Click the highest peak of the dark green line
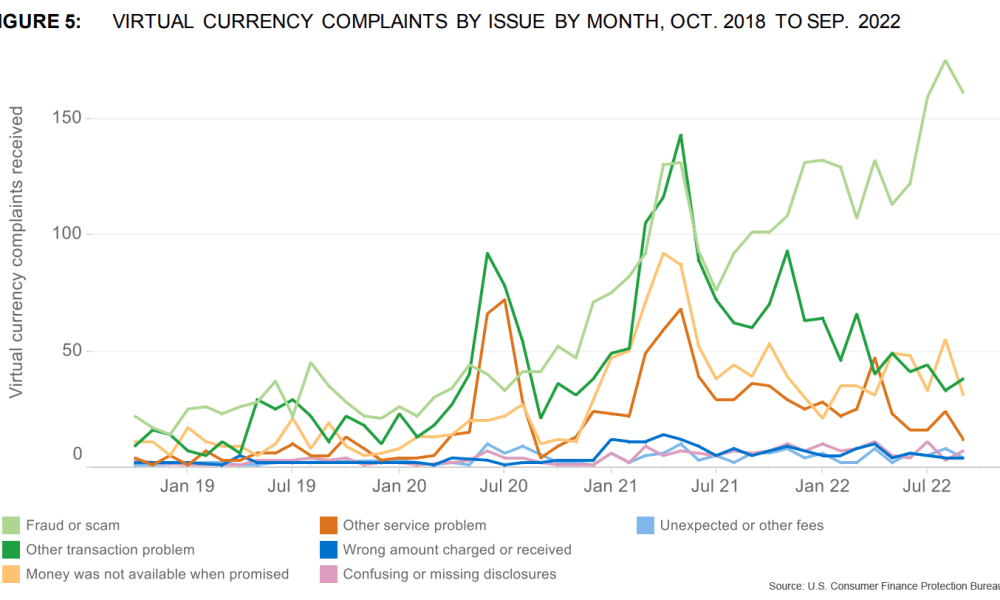Viewport: 1000px width, 600px height. click(681, 135)
